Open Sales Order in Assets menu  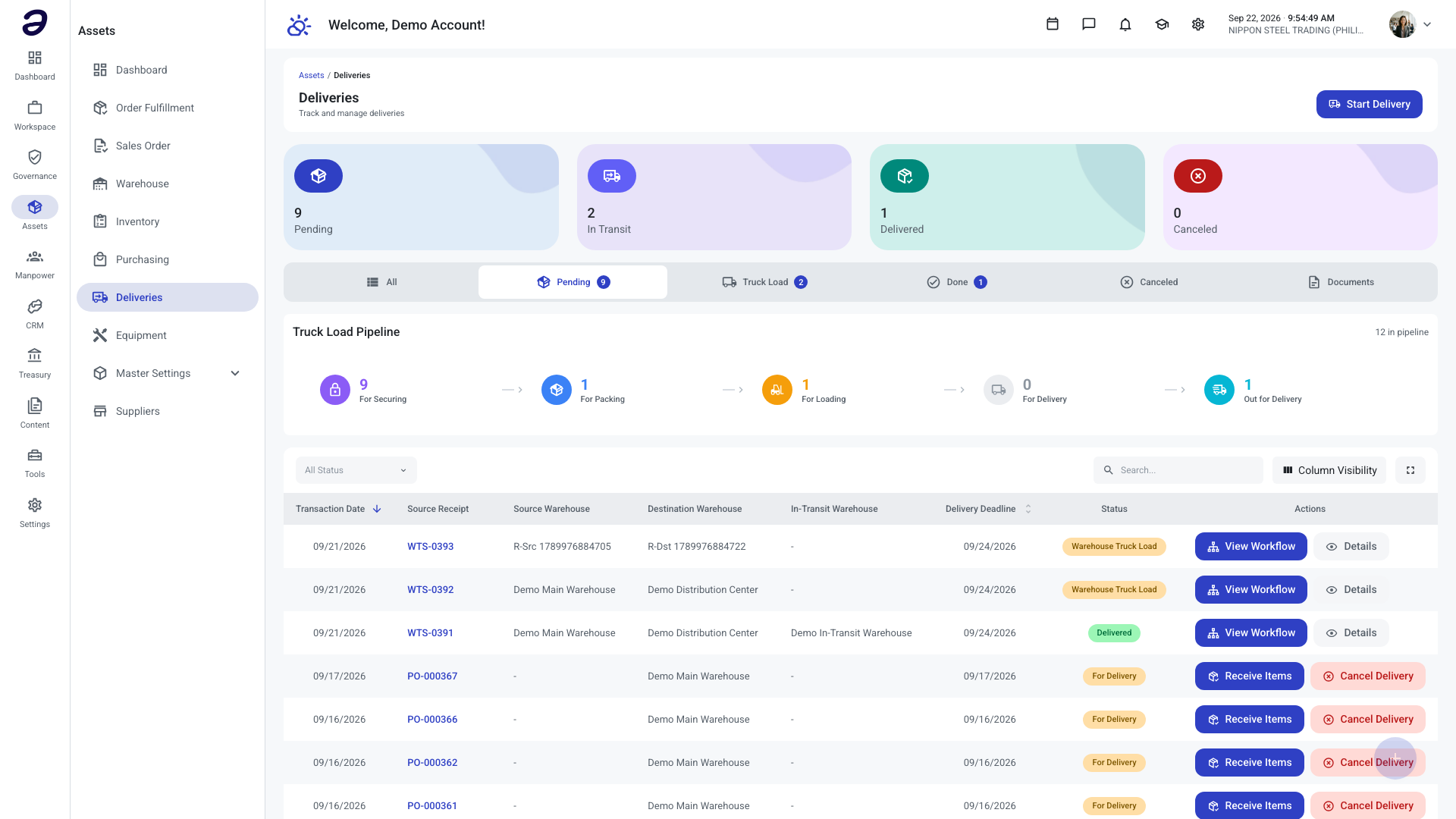tap(168, 146)
